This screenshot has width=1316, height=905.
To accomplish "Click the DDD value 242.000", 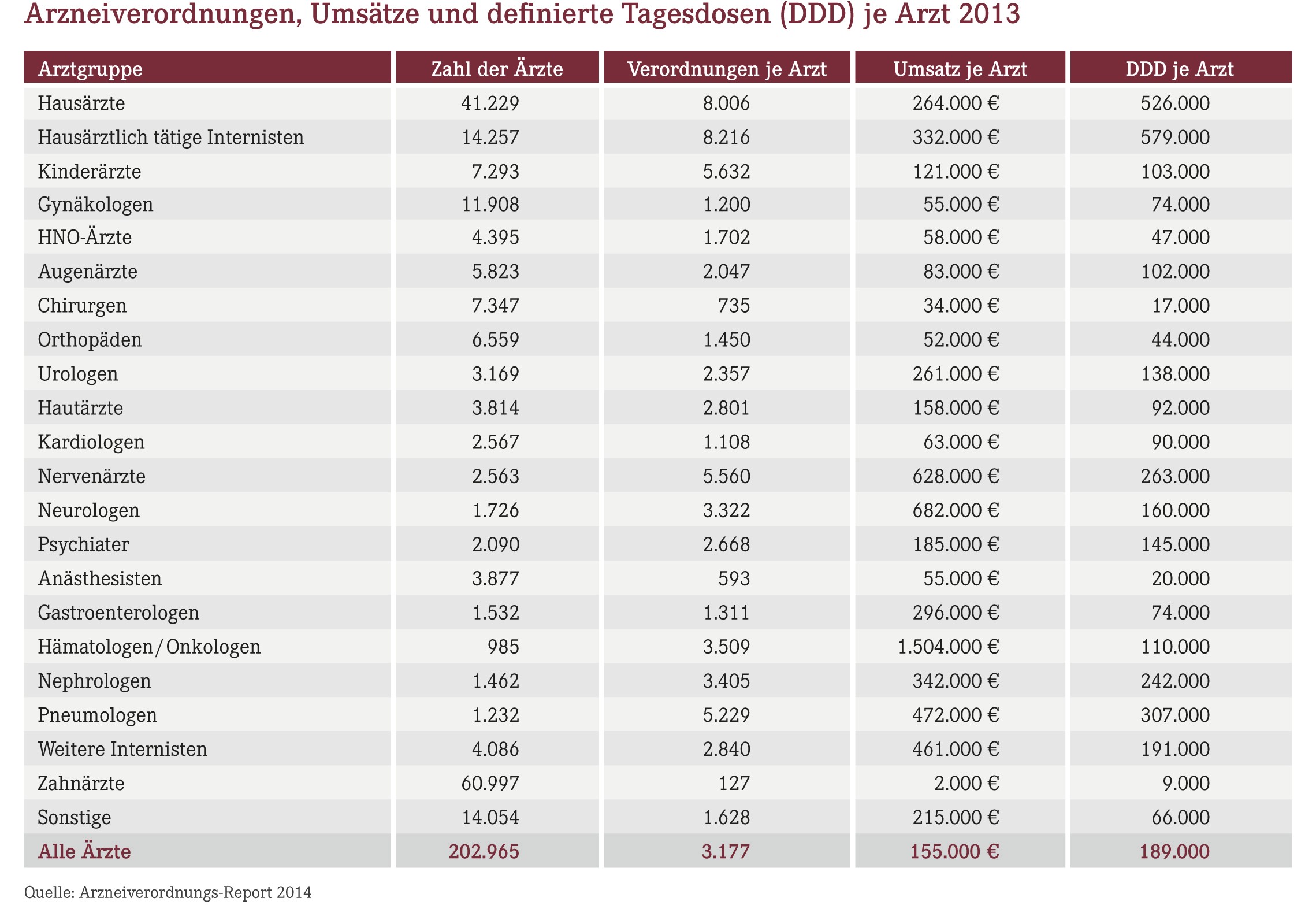I will [x=1175, y=681].
